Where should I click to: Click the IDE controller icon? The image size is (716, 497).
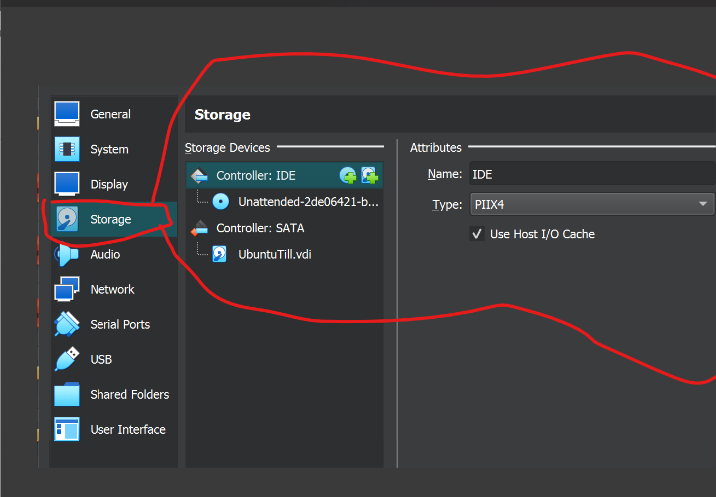tap(199, 175)
